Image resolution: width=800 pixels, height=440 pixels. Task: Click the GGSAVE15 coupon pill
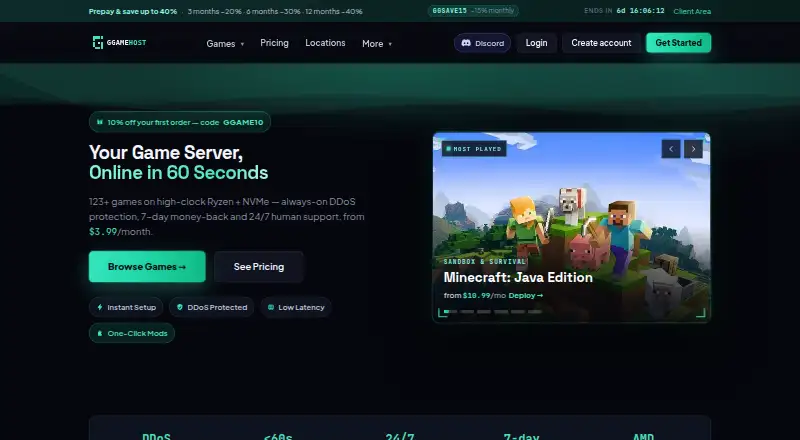pyautogui.click(x=473, y=11)
